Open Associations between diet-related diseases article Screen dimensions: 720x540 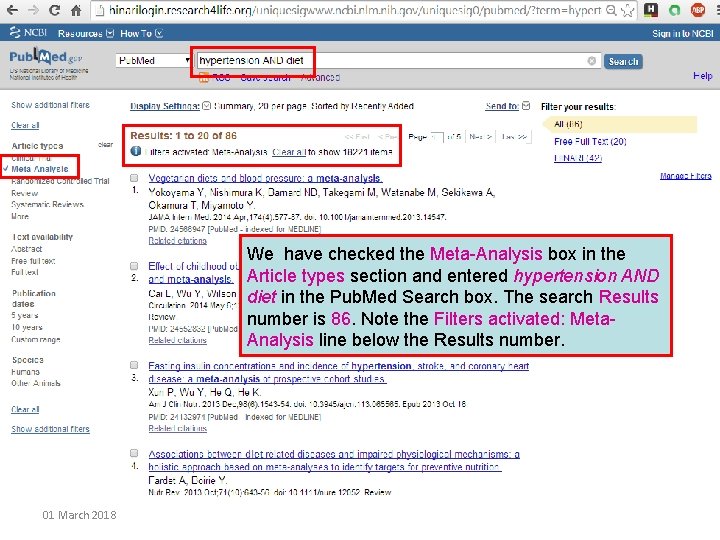[x=334, y=461]
